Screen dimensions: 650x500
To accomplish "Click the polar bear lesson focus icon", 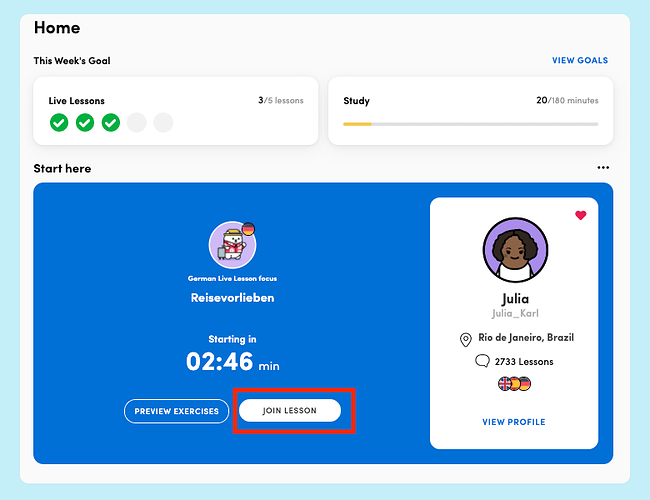I will 231,245.
